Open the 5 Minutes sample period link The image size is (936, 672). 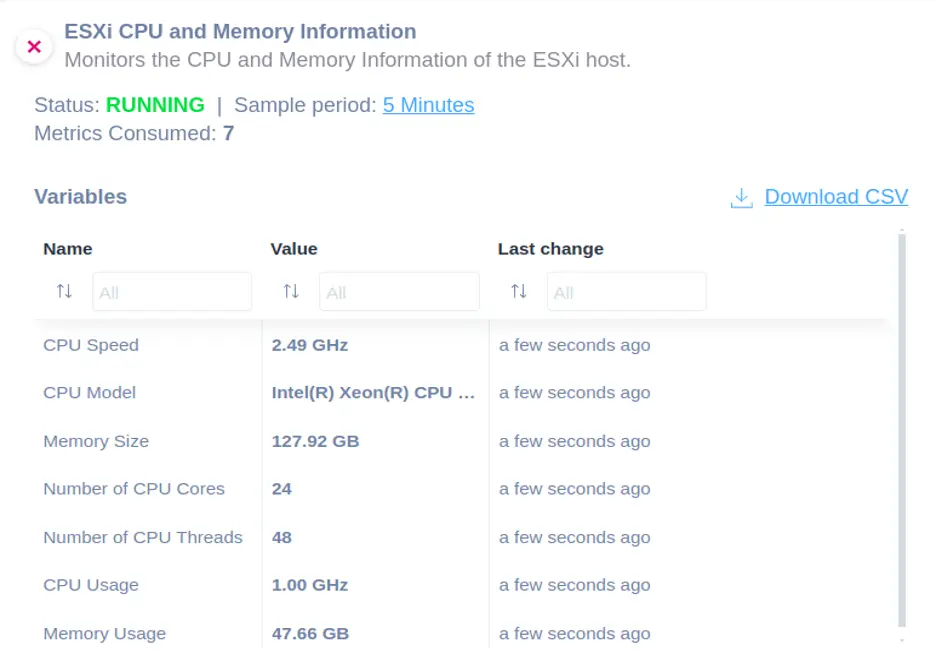(x=428, y=105)
